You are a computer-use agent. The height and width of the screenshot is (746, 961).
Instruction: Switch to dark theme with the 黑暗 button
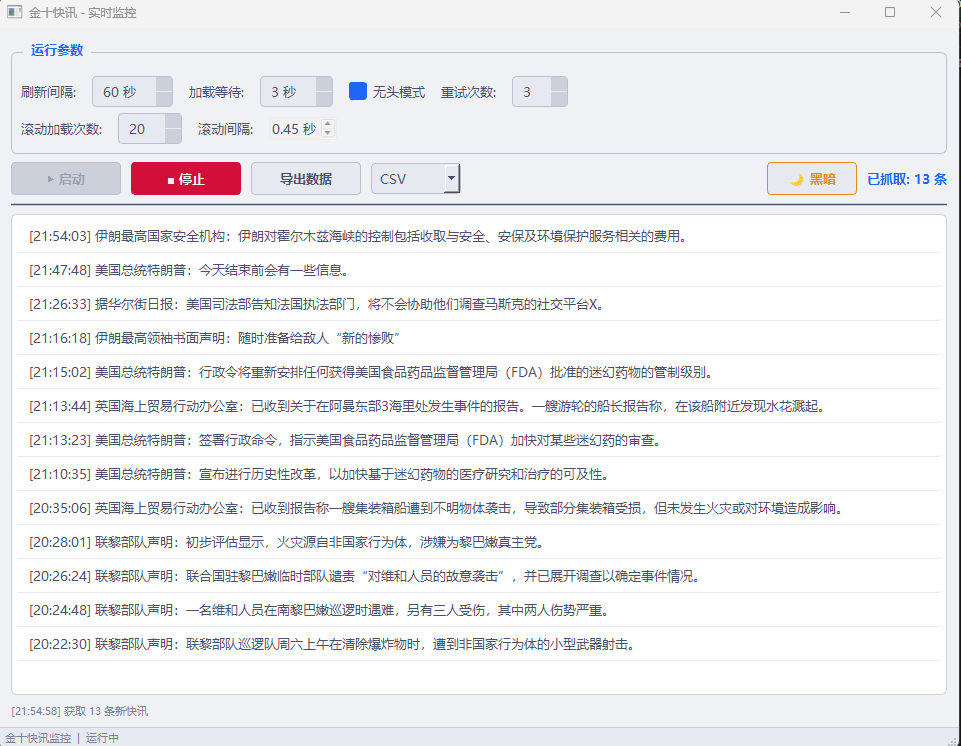[x=812, y=179]
